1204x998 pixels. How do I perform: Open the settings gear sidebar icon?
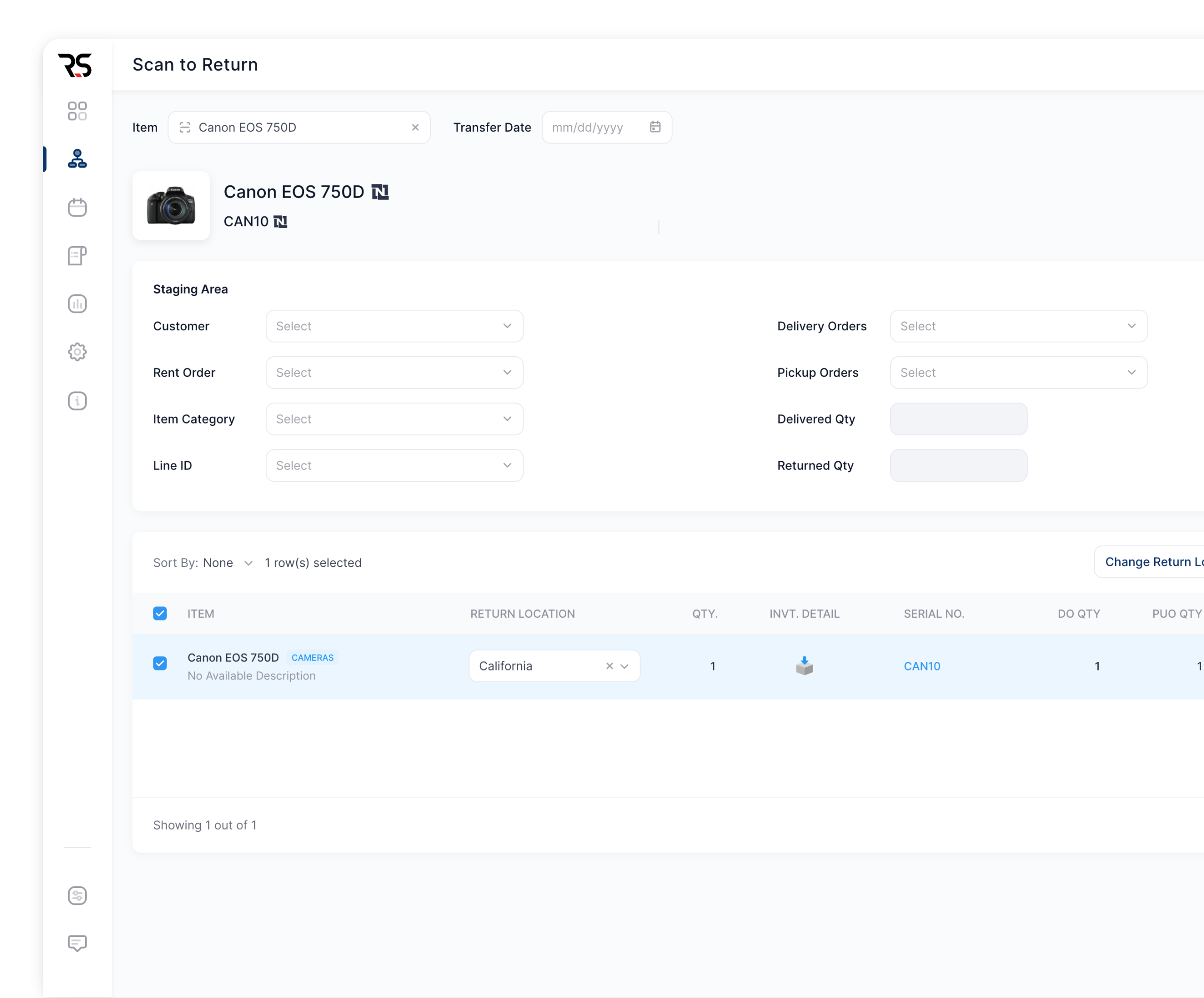tap(78, 351)
